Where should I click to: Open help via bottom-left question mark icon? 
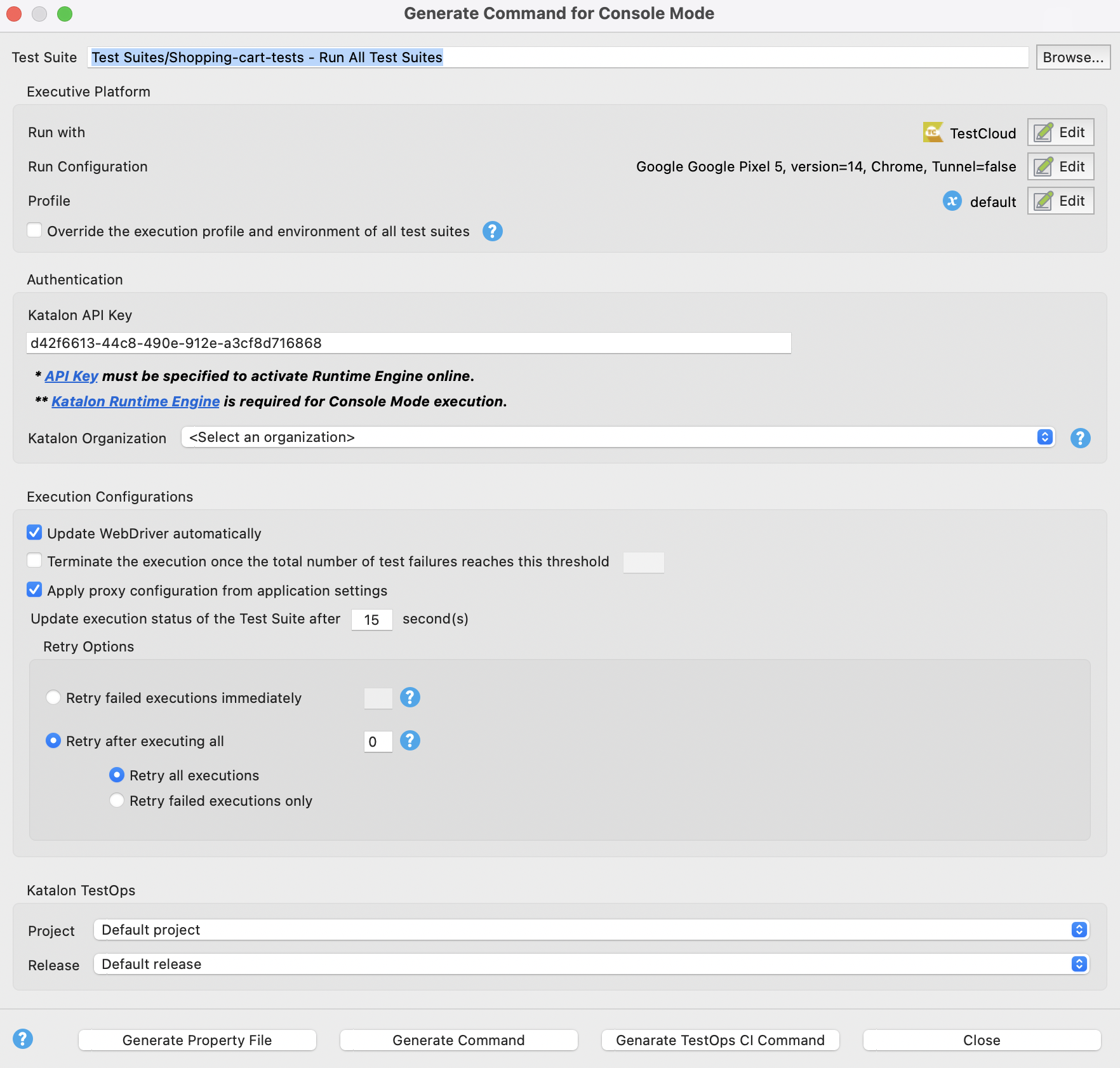pos(23,1039)
